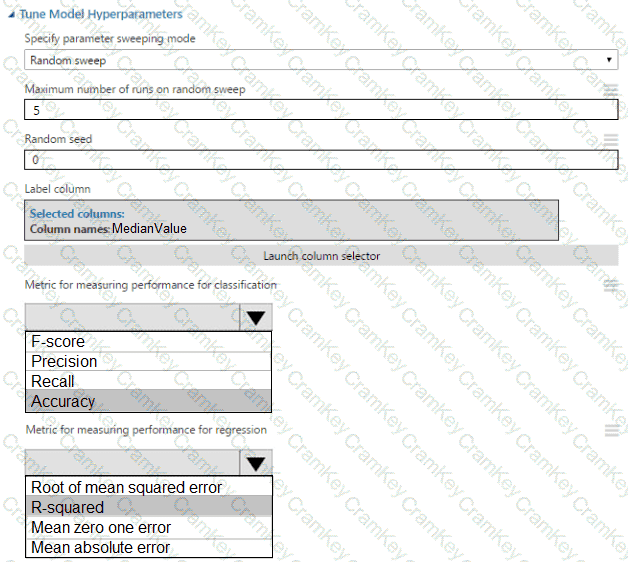Screen dimensions: 628x562
Task: Open options menu beside classification metric
Action: [x=610, y=285]
